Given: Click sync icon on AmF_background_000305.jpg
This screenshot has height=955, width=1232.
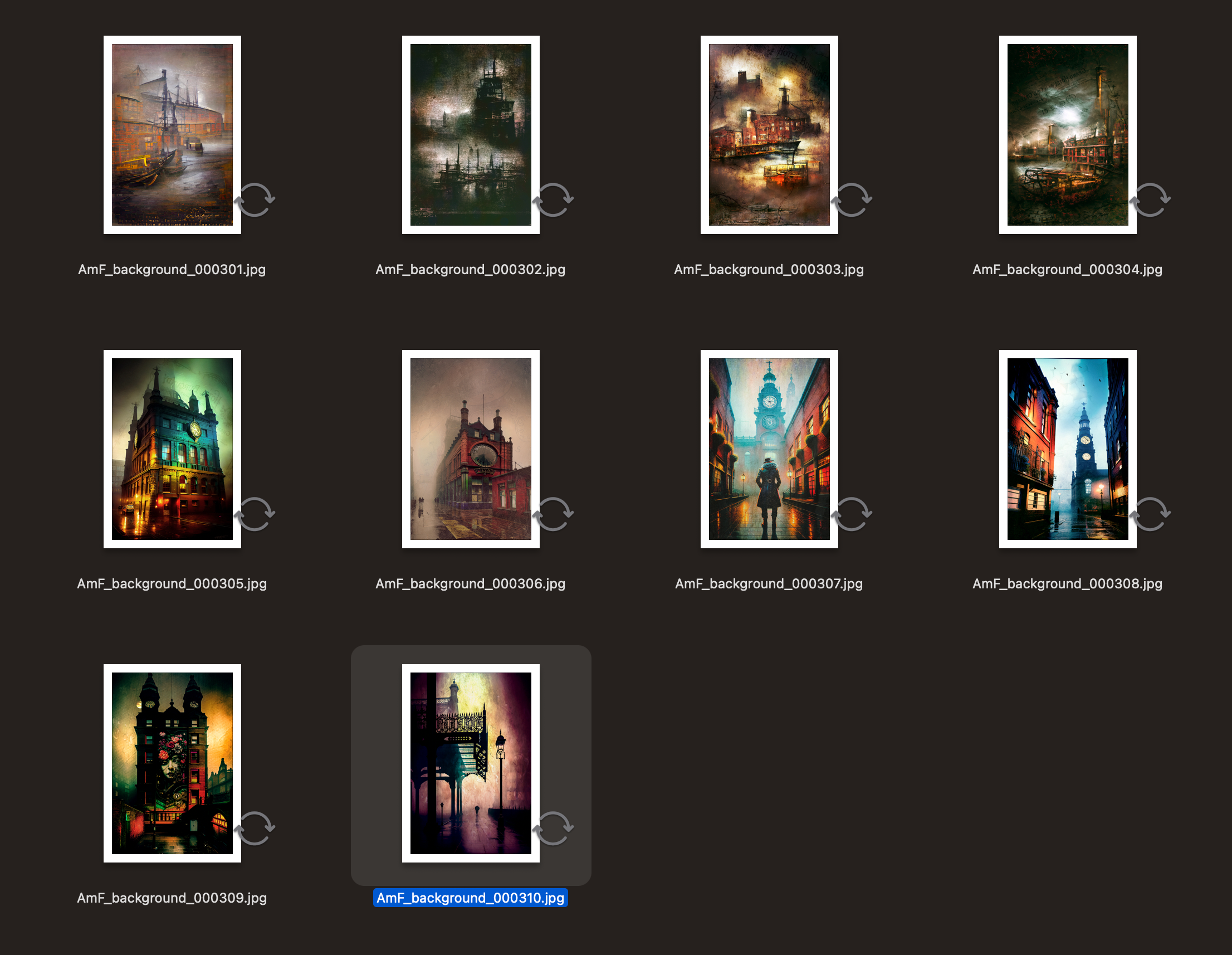Looking at the screenshot, I should pos(255,514).
